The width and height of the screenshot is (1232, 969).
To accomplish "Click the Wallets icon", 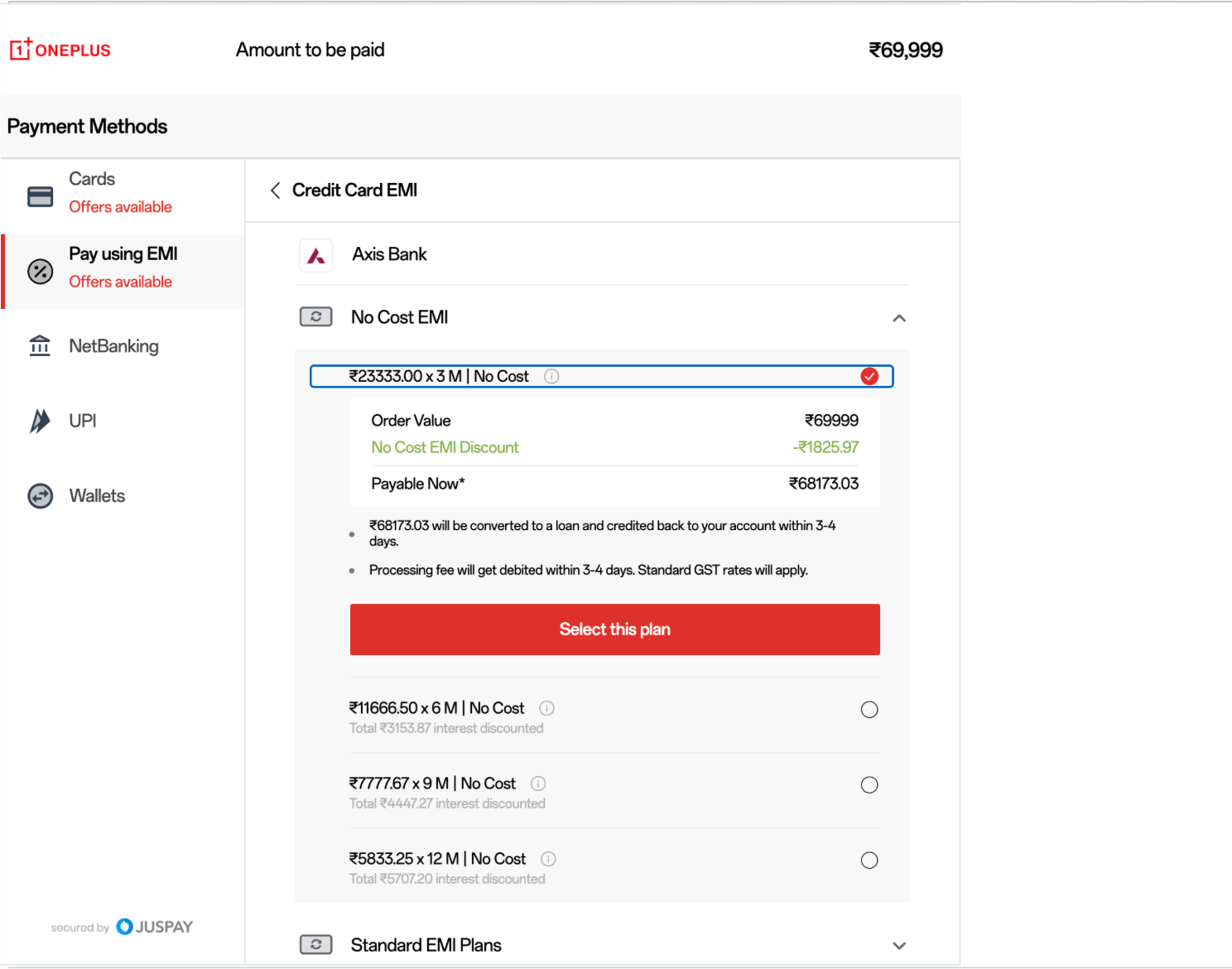I will tap(40, 496).
